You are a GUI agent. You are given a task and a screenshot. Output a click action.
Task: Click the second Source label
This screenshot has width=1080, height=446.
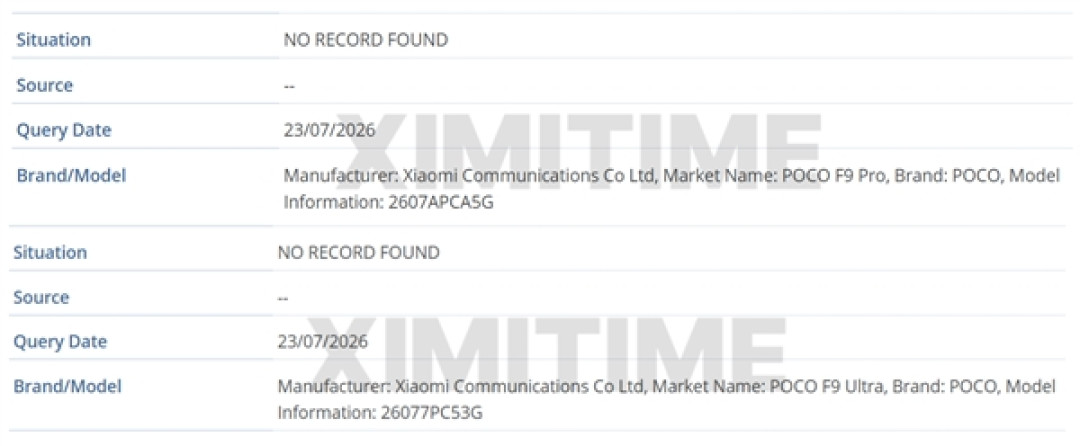click(x=41, y=297)
